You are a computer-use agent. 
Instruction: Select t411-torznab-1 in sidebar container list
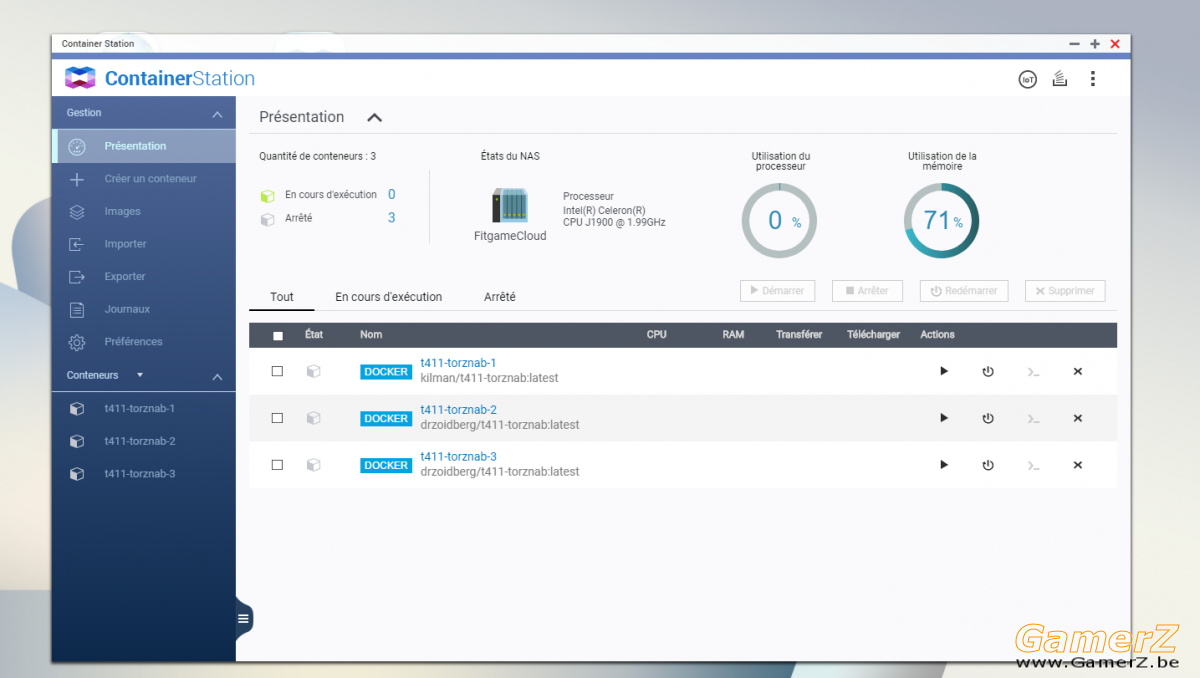[x=144, y=408]
